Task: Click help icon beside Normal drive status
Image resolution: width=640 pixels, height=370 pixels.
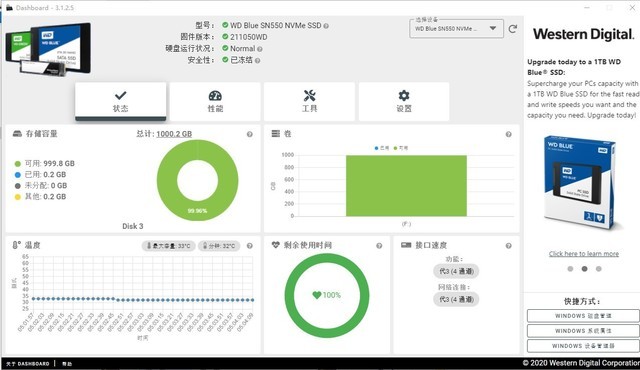Action: pos(260,49)
